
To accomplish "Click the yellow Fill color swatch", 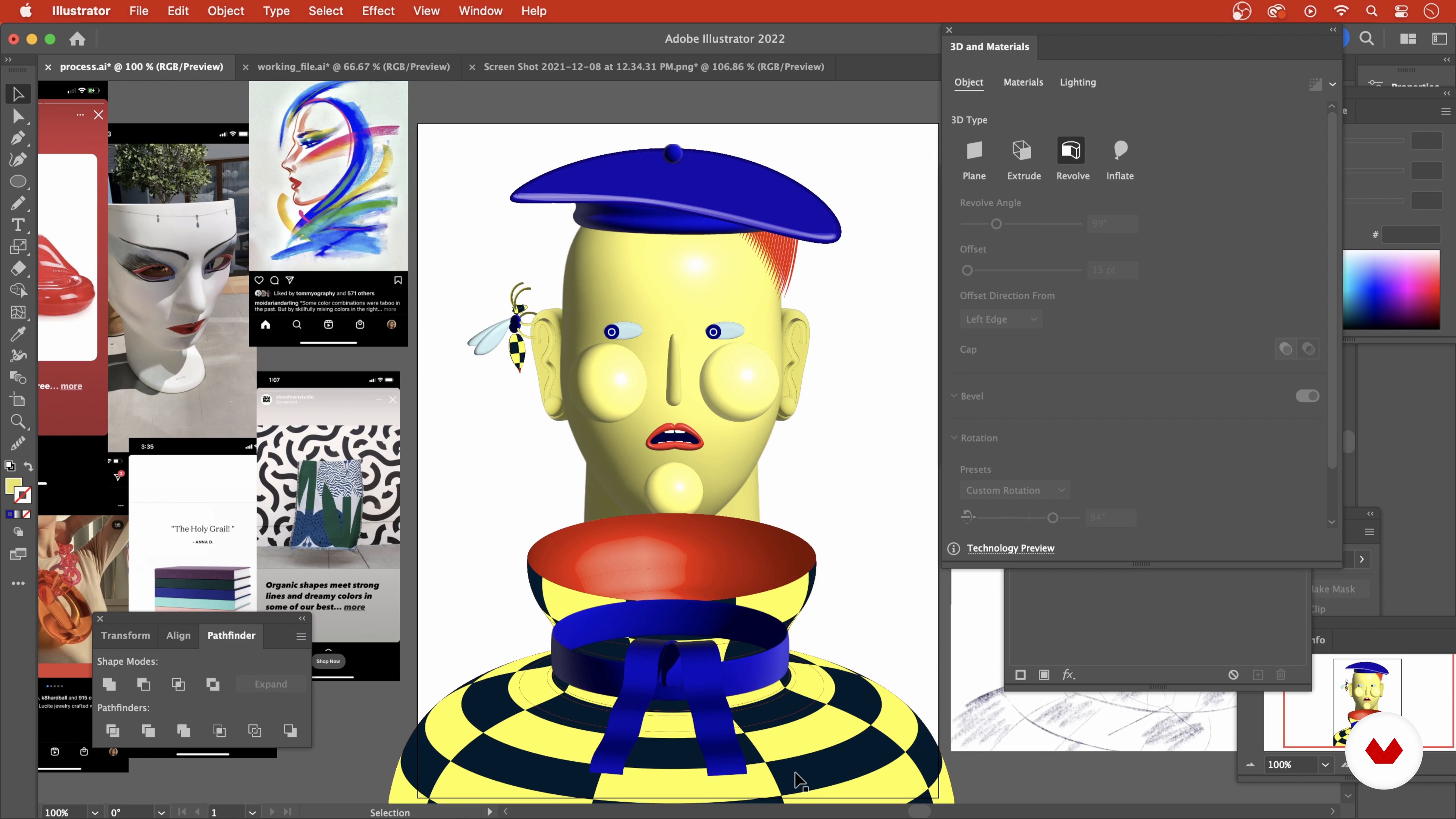I will click(13, 485).
